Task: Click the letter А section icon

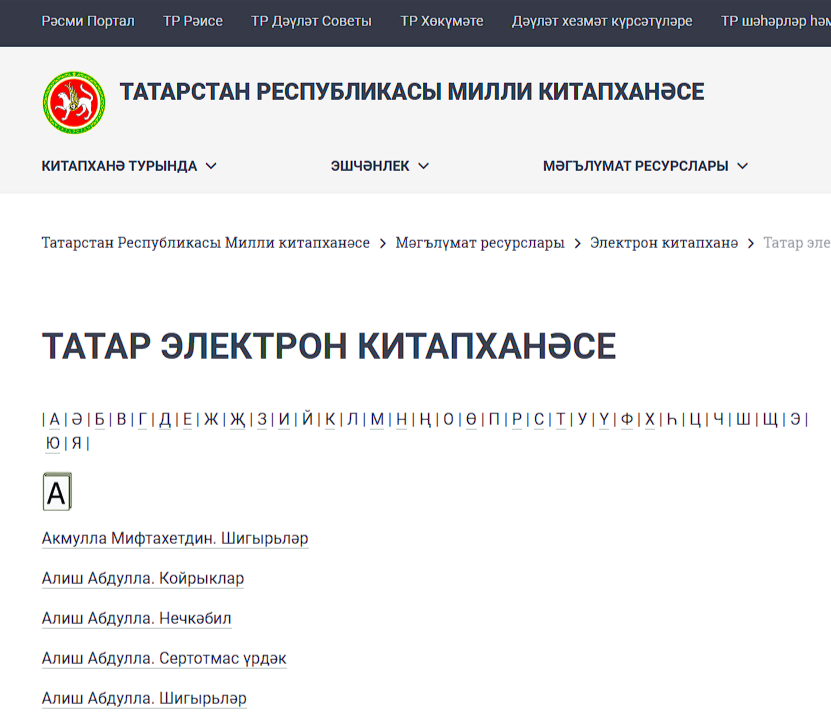Action: [56, 491]
